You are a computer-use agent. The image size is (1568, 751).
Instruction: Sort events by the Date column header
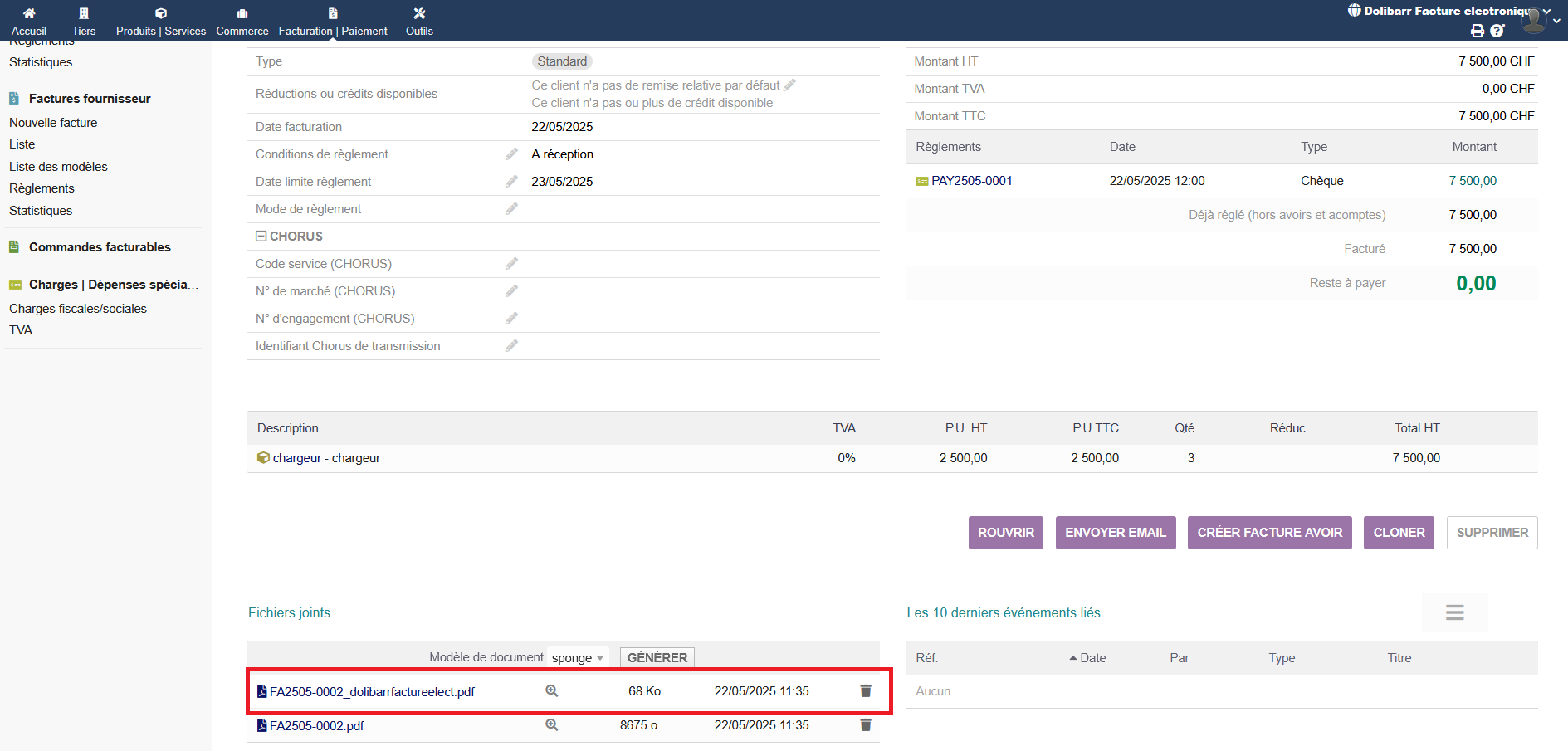tap(1092, 658)
